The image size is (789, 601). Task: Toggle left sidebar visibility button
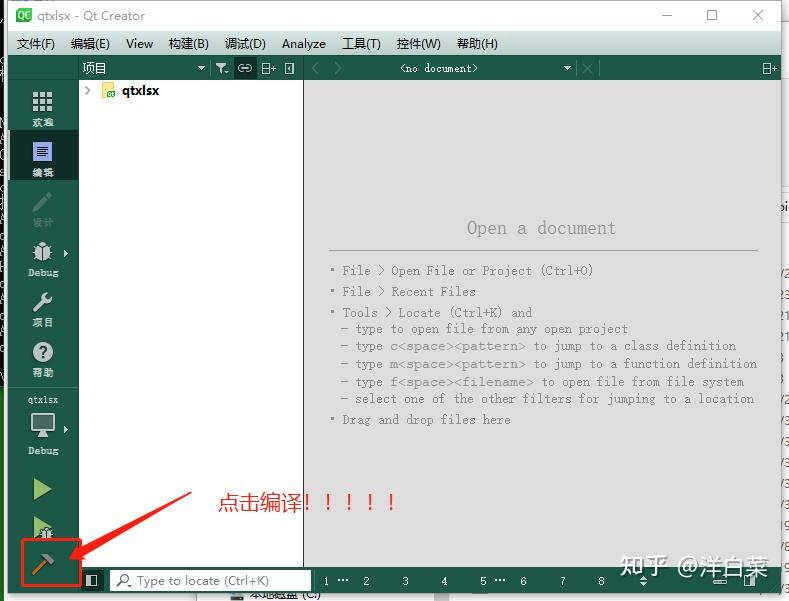(x=92, y=580)
